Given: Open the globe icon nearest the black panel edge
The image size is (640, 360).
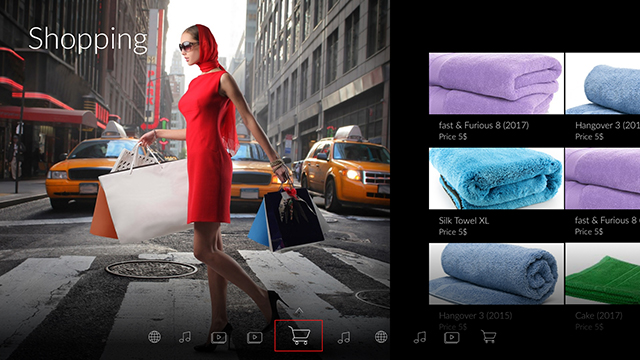Looking at the screenshot, I should coord(381,337).
